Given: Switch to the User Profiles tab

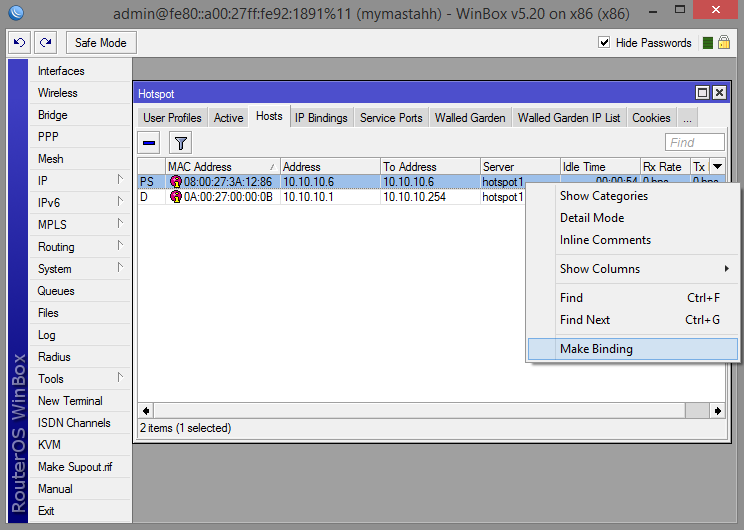Looking at the screenshot, I should (x=172, y=118).
